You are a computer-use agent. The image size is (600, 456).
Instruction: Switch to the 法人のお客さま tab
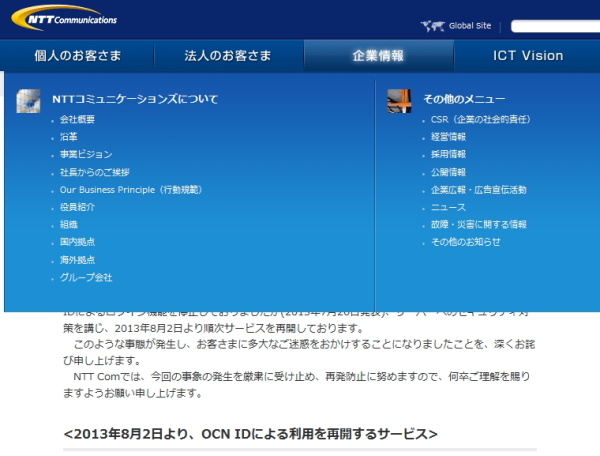(227, 56)
